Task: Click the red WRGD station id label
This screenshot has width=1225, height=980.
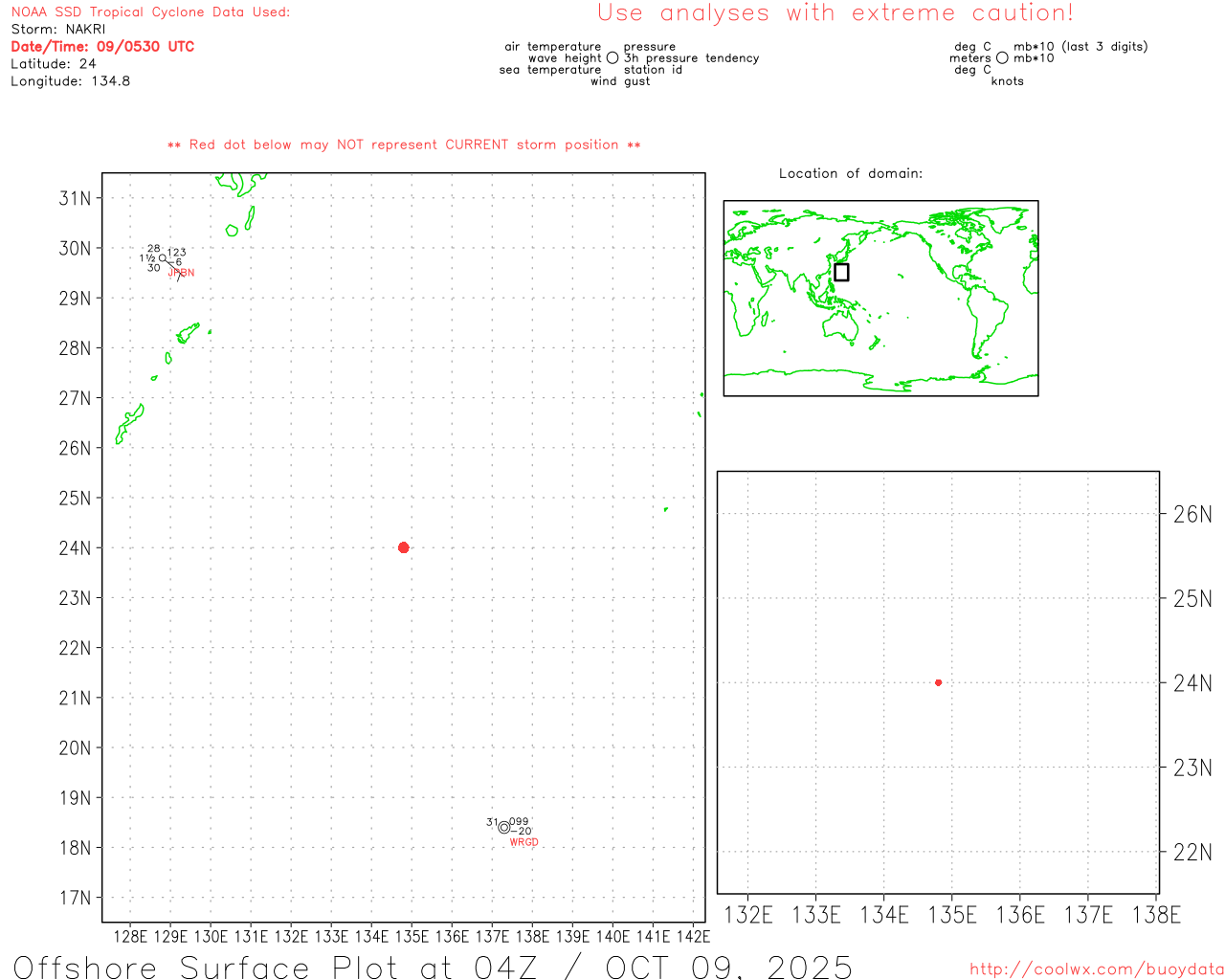Action: 523,843
